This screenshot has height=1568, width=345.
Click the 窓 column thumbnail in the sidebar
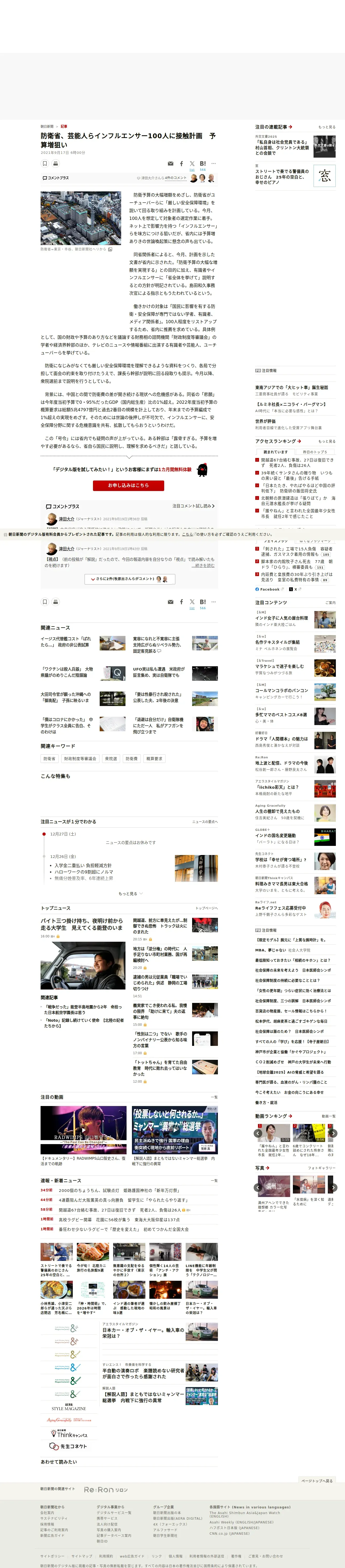click(x=324, y=176)
